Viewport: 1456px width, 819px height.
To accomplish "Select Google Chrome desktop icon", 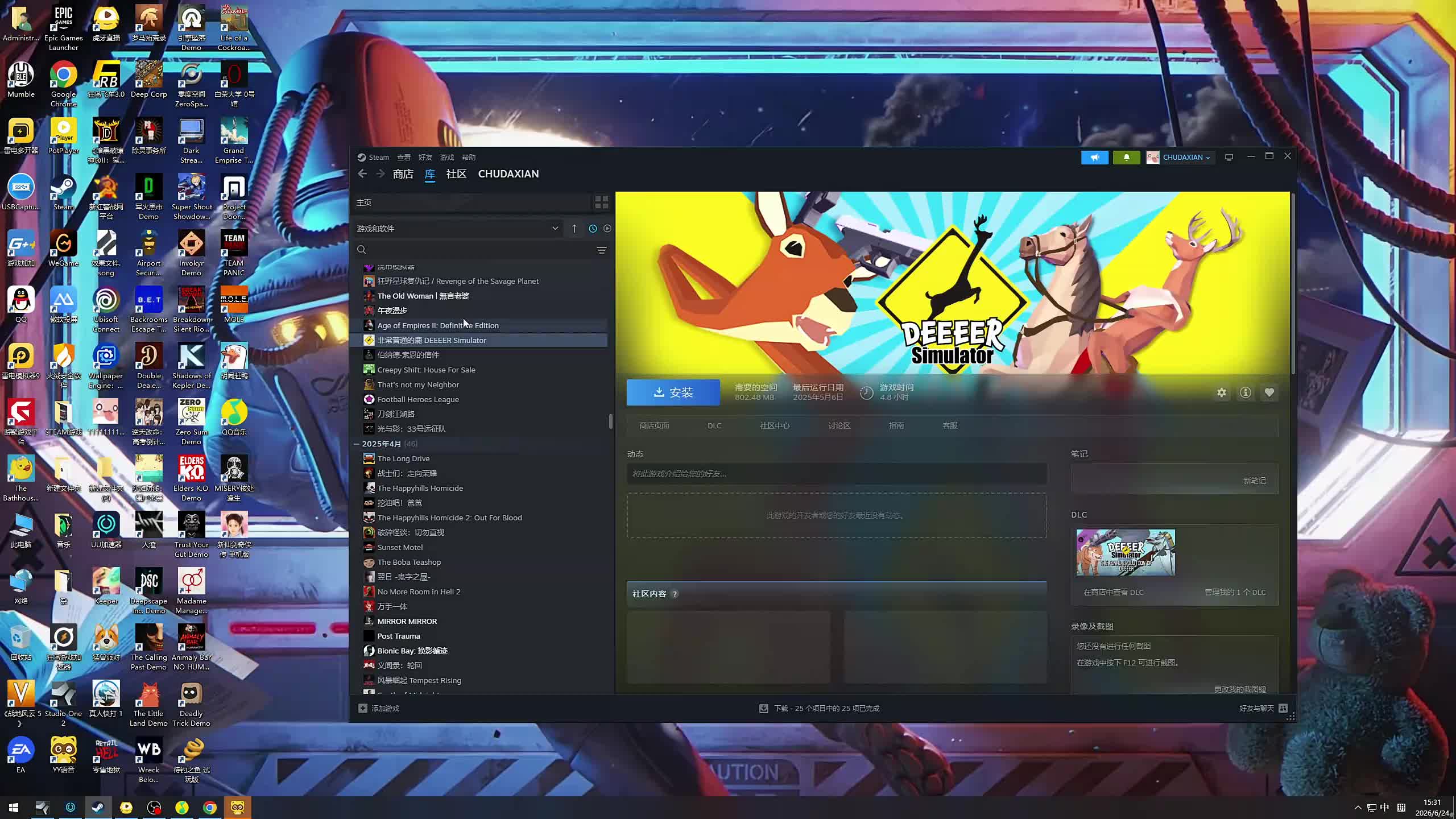I will tap(63, 85).
